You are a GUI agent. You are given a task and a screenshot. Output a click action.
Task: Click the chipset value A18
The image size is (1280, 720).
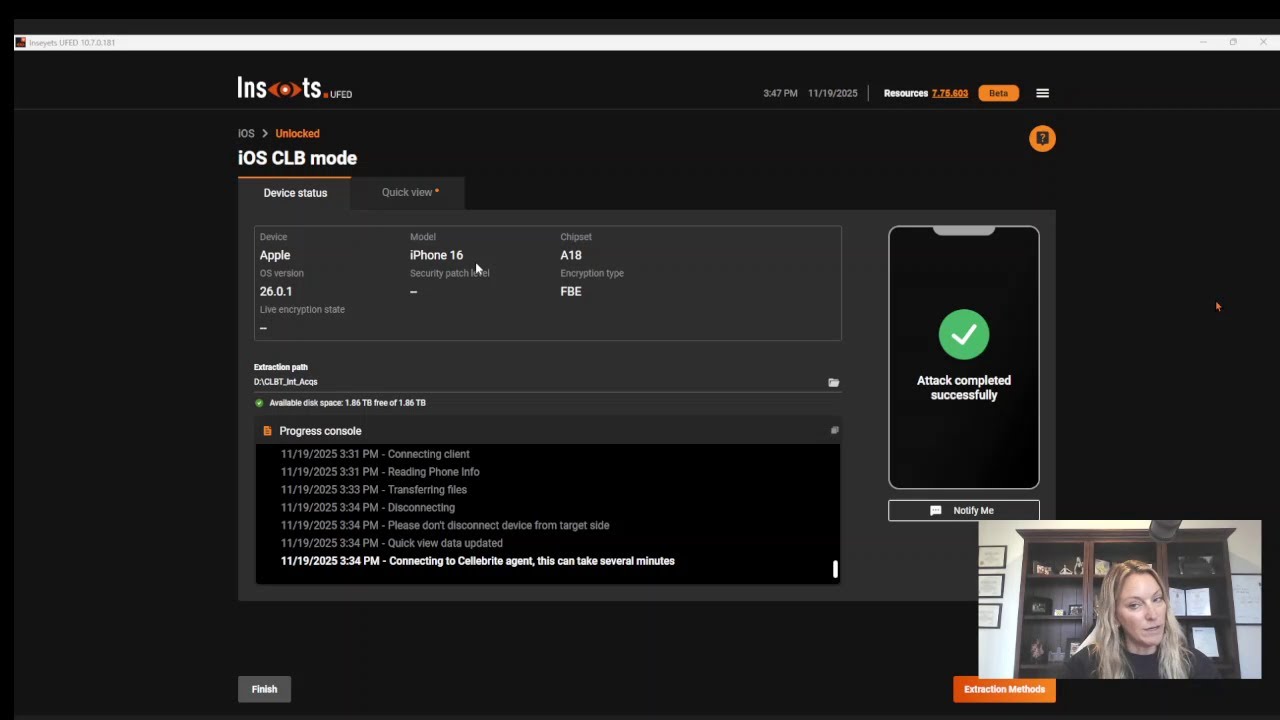coord(571,255)
